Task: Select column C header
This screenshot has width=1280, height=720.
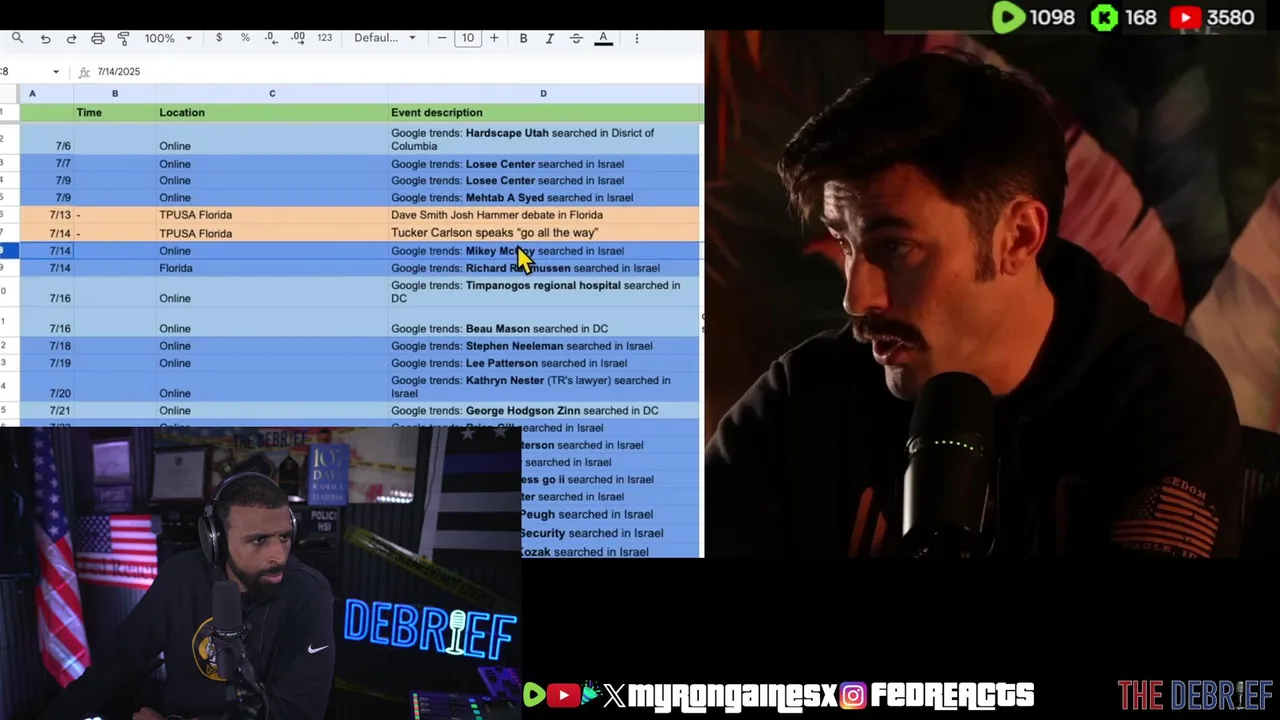Action: [x=271, y=94]
